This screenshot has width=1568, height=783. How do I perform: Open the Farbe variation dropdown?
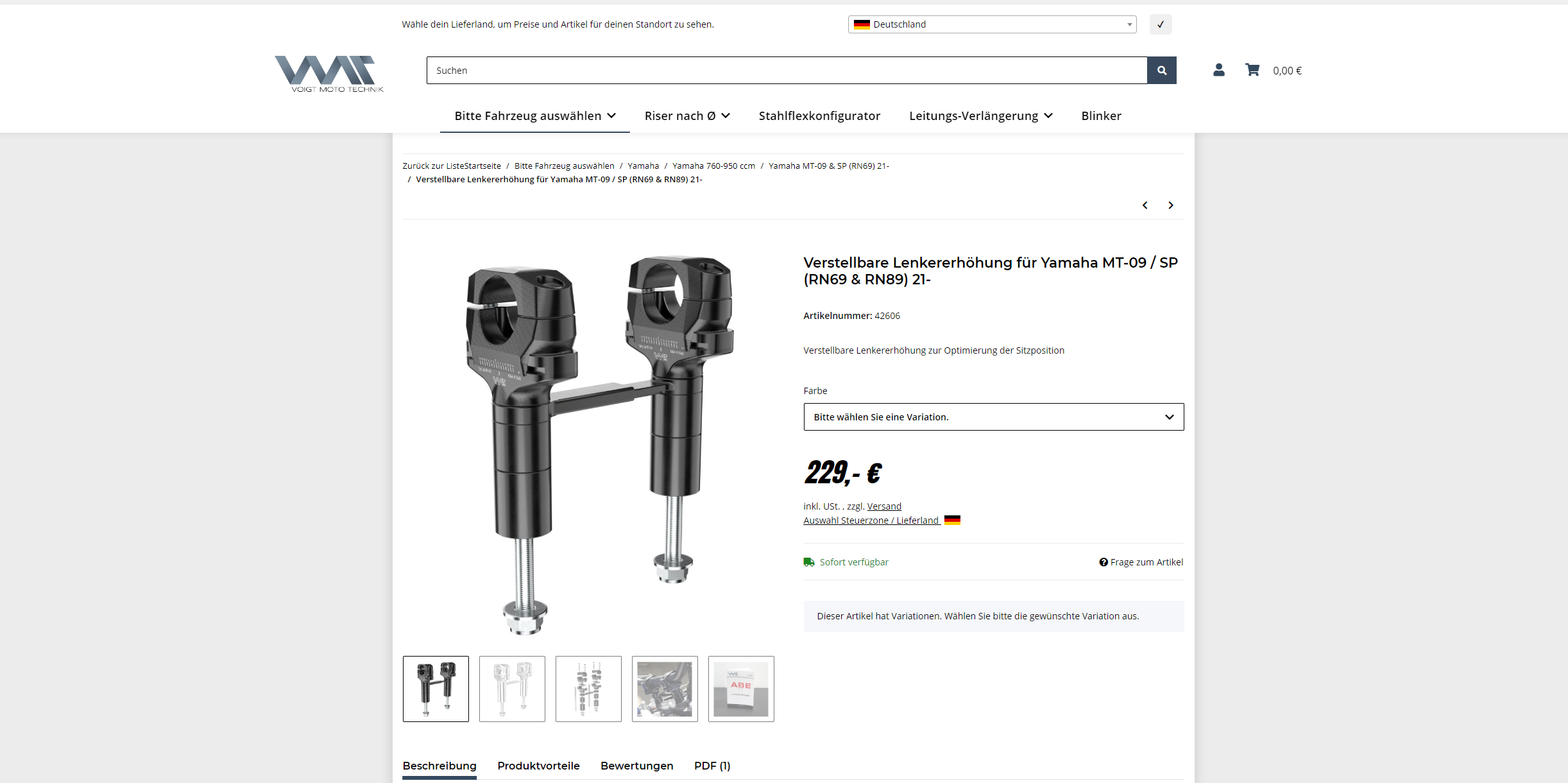pyautogui.click(x=994, y=417)
